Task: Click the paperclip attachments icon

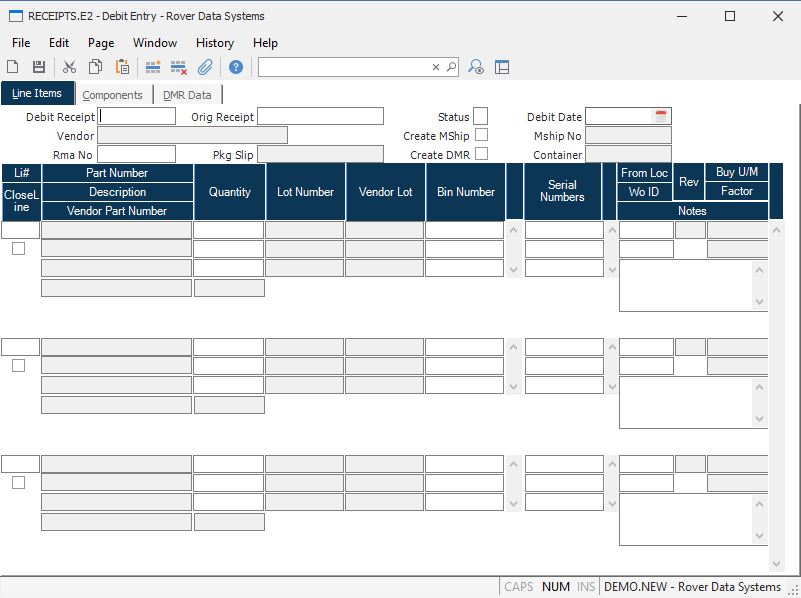Action: [205, 67]
